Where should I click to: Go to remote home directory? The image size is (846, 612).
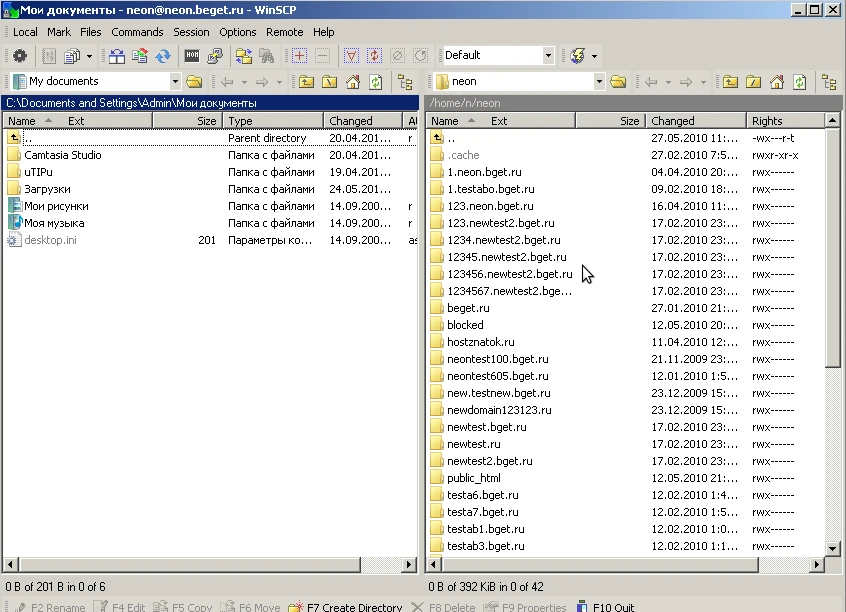pos(776,82)
